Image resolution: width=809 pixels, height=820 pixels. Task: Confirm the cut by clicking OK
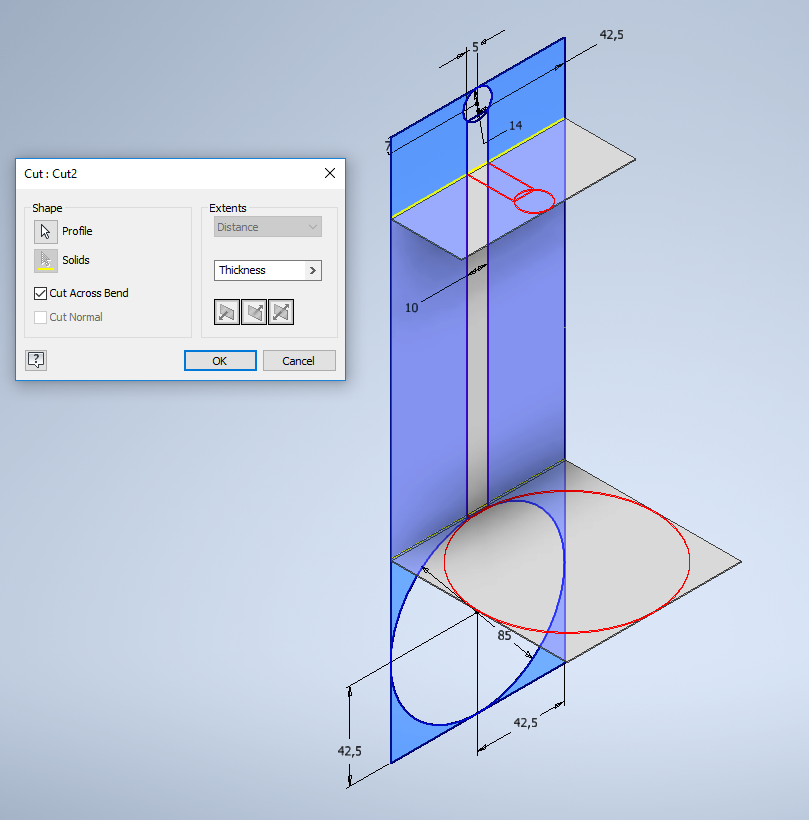click(x=219, y=360)
